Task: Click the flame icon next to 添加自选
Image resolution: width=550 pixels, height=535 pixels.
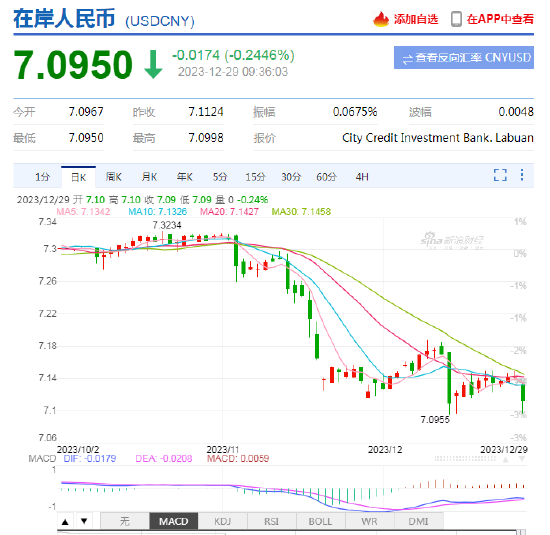Action: pyautogui.click(x=381, y=19)
